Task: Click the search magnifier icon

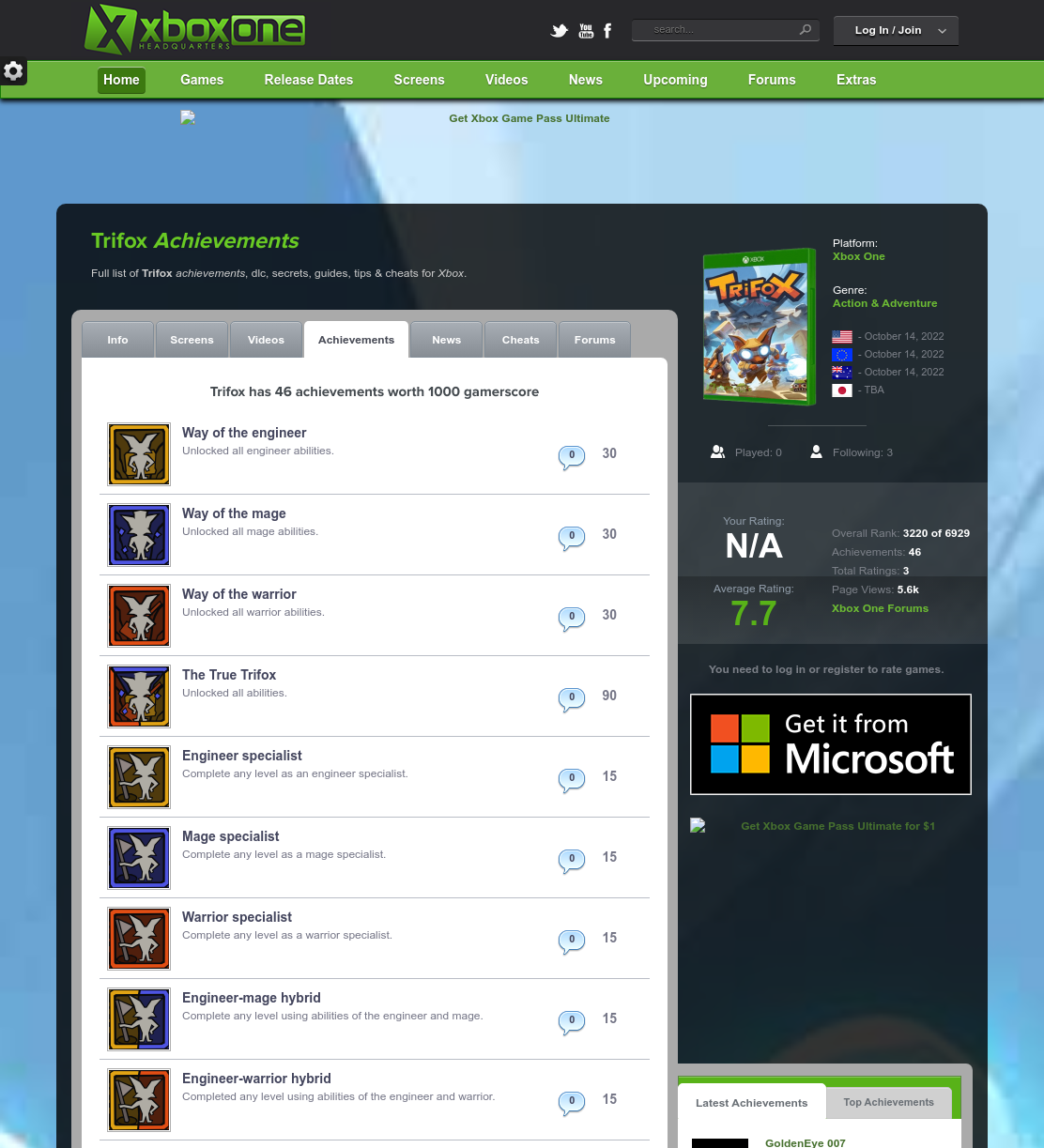Action: (x=806, y=30)
